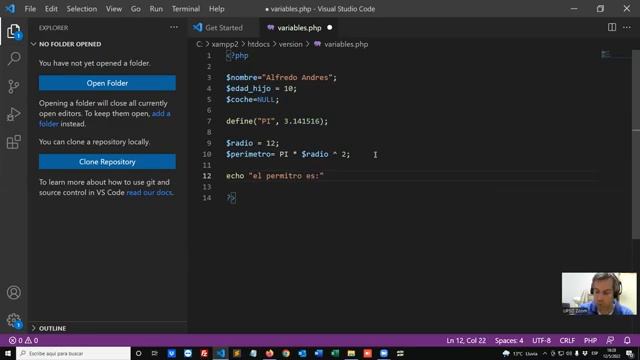Click the taskbar clock and date
Viewport: 640px width, 360px height.
pyautogui.click(x=611, y=353)
